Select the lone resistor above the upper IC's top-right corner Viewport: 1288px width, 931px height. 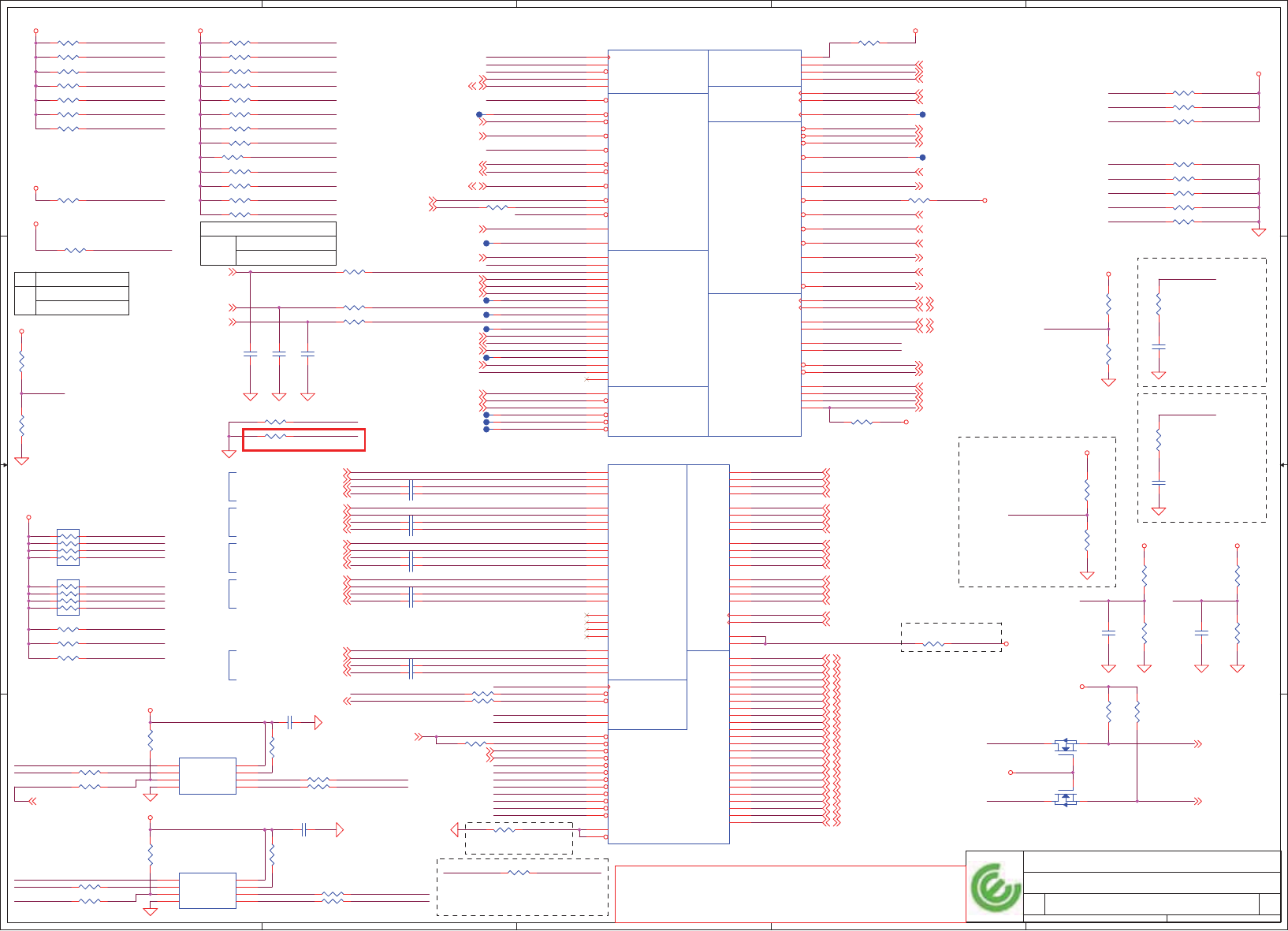pyautogui.click(x=869, y=43)
